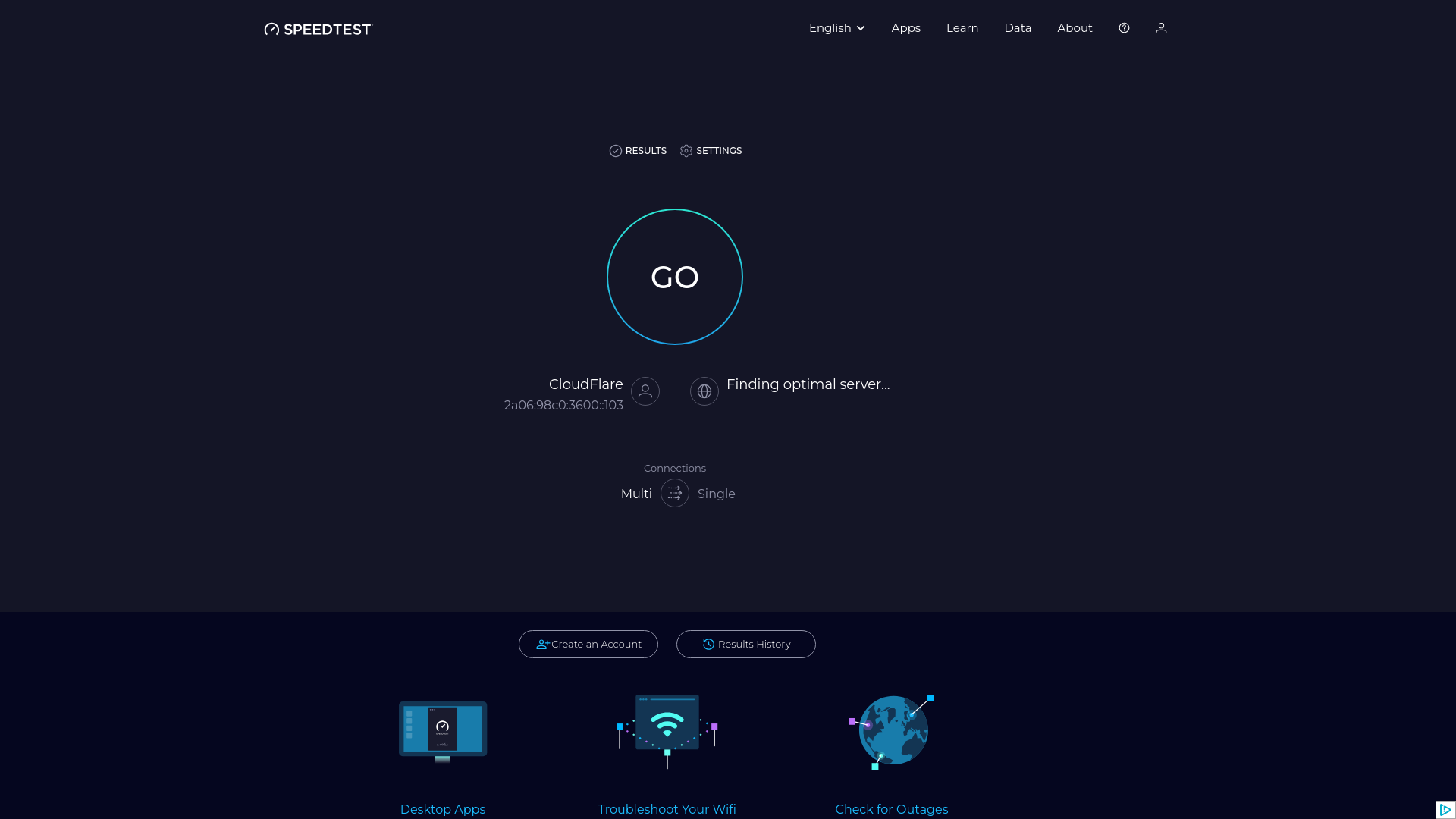Viewport: 1456px width, 819px height.
Task: Open Results History
Action: (746, 644)
